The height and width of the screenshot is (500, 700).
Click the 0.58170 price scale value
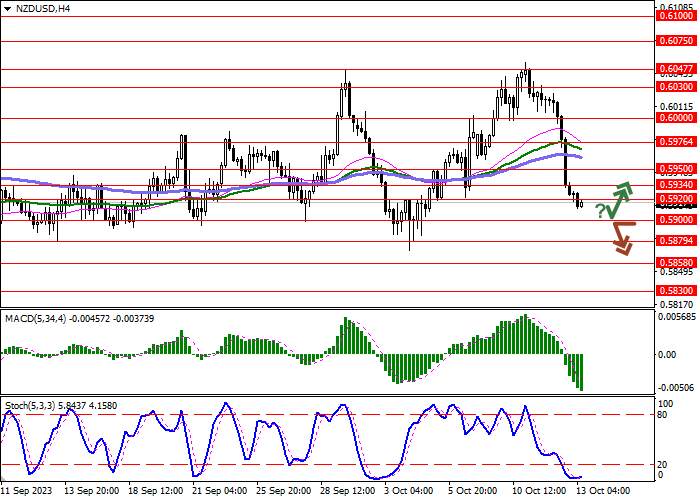[x=677, y=304]
